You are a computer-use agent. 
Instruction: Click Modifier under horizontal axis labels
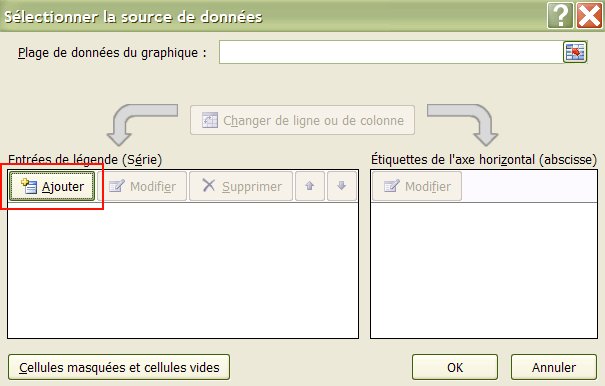[417, 186]
